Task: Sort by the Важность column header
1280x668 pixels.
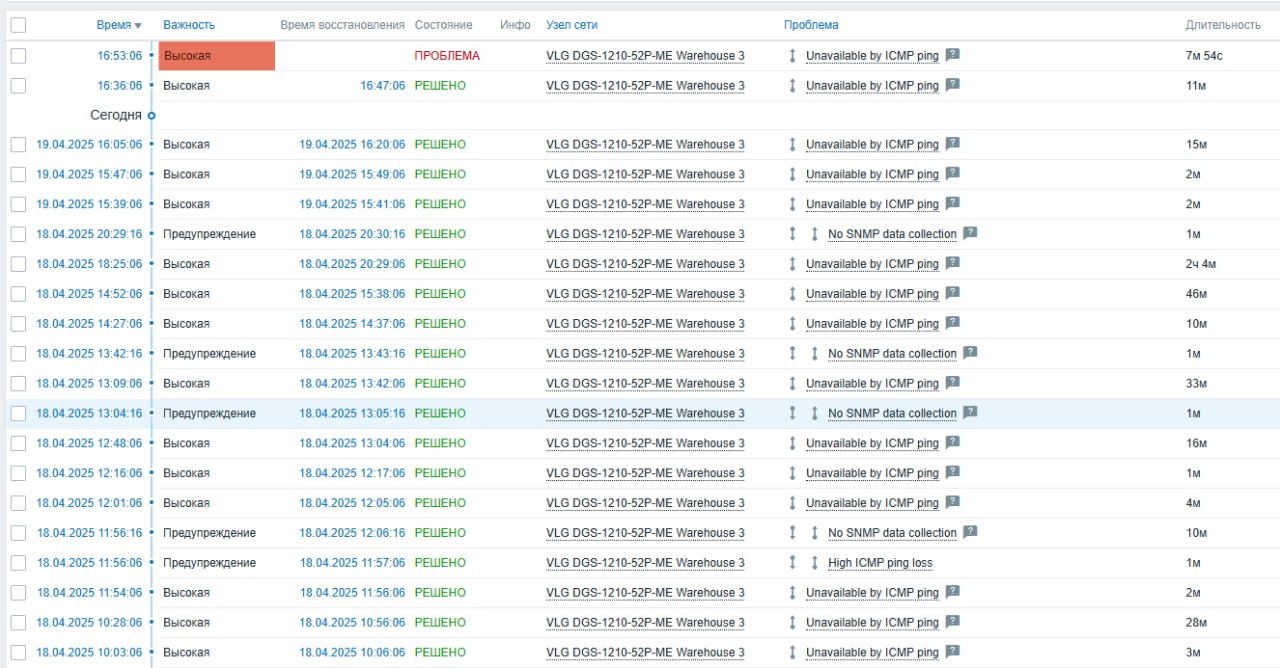Action: pyautogui.click(x=189, y=25)
